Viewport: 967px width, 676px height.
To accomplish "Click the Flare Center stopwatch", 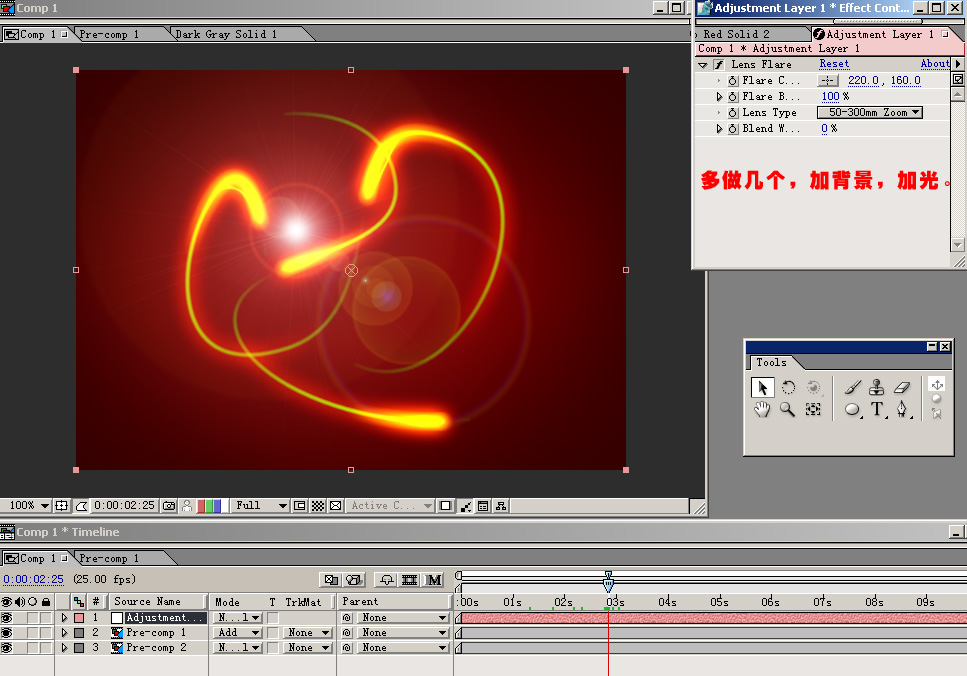I will (733, 81).
